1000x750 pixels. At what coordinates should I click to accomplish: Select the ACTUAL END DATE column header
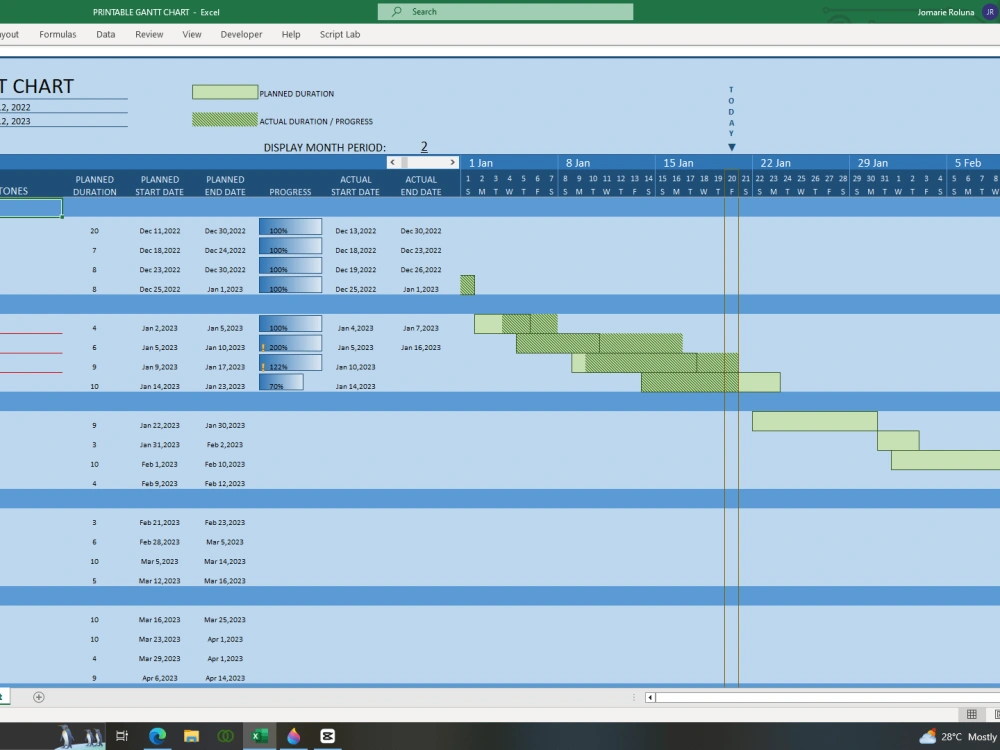(421, 186)
